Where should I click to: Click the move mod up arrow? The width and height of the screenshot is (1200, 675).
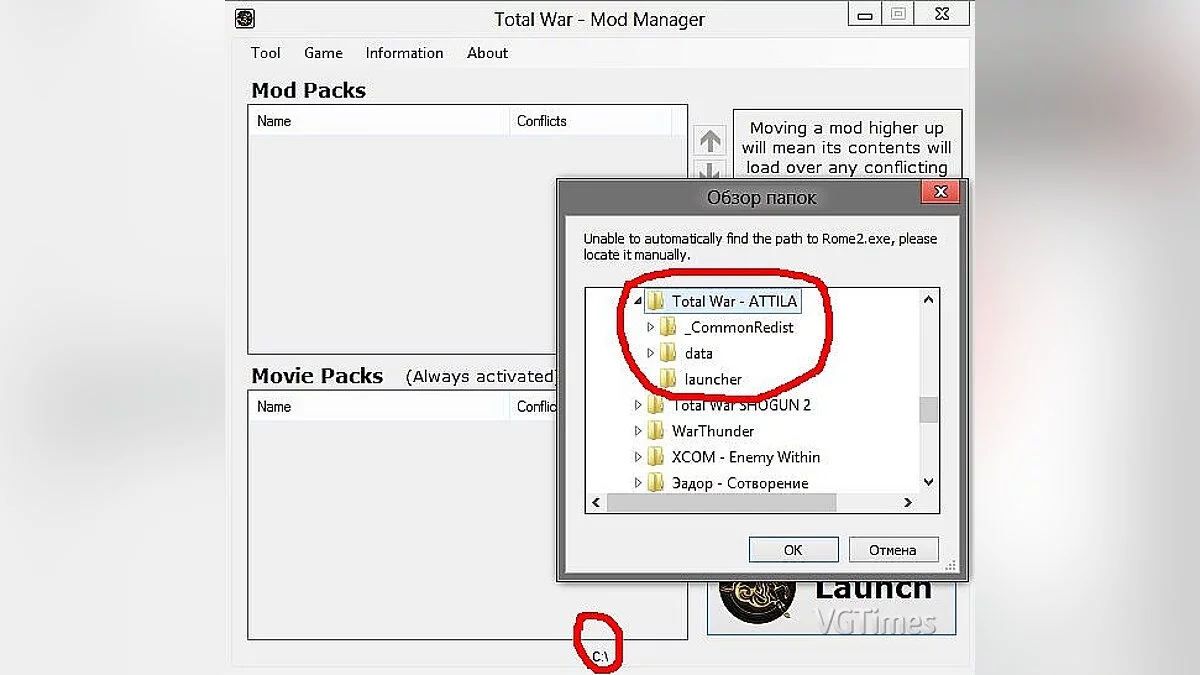pos(709,141)
